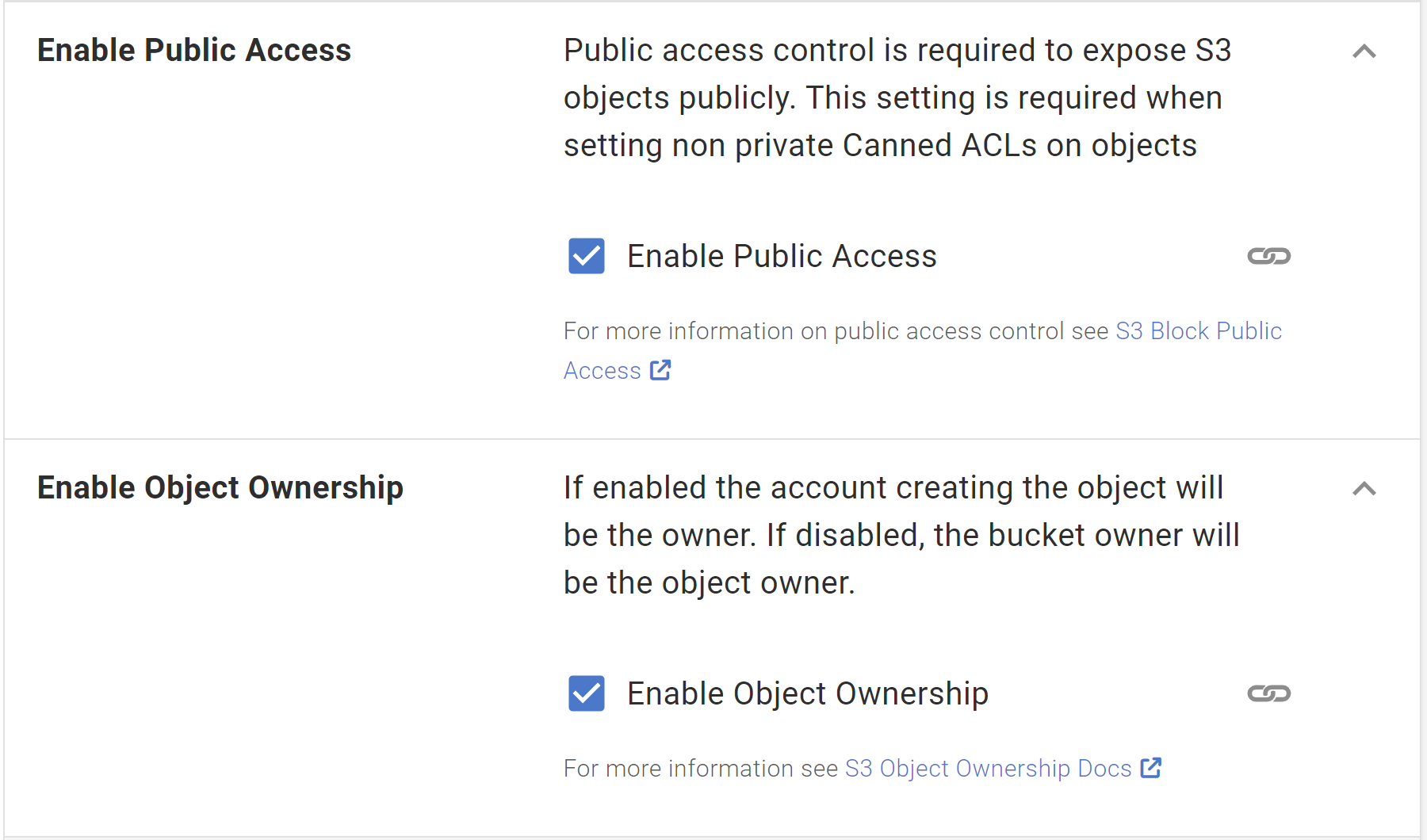Toggle object ownership by clicking its checkbox label

(808, 693)
